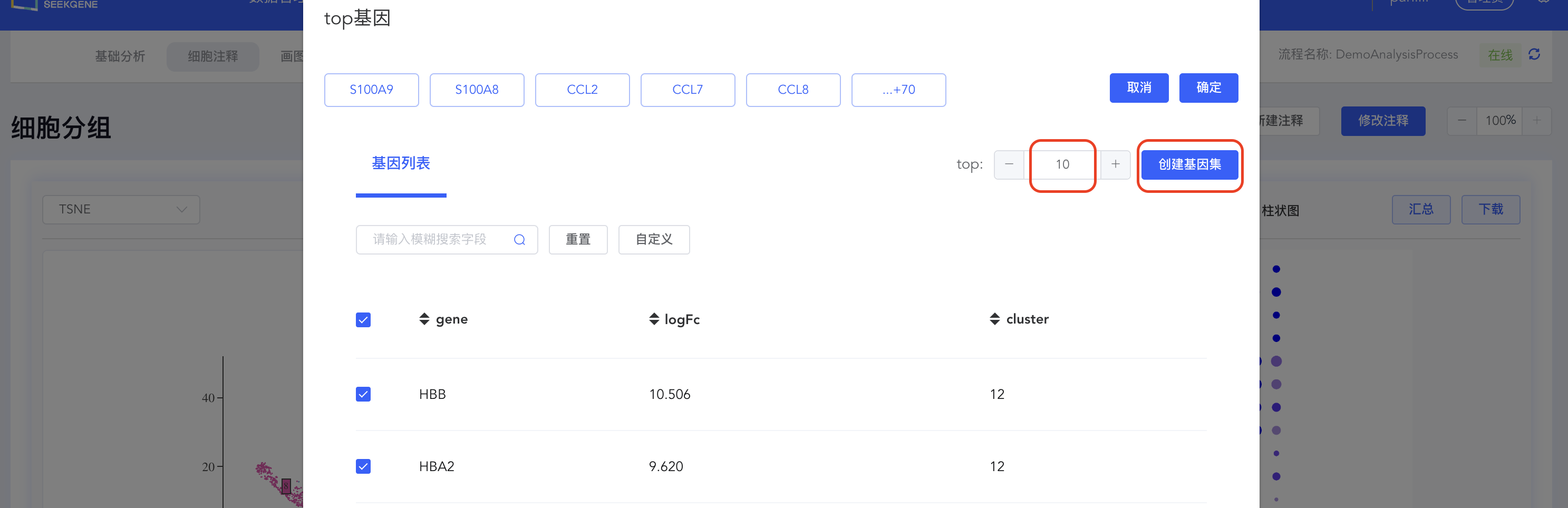Open 基础分析 tab in background page
1568x508 pixels.
pos(120,56)
